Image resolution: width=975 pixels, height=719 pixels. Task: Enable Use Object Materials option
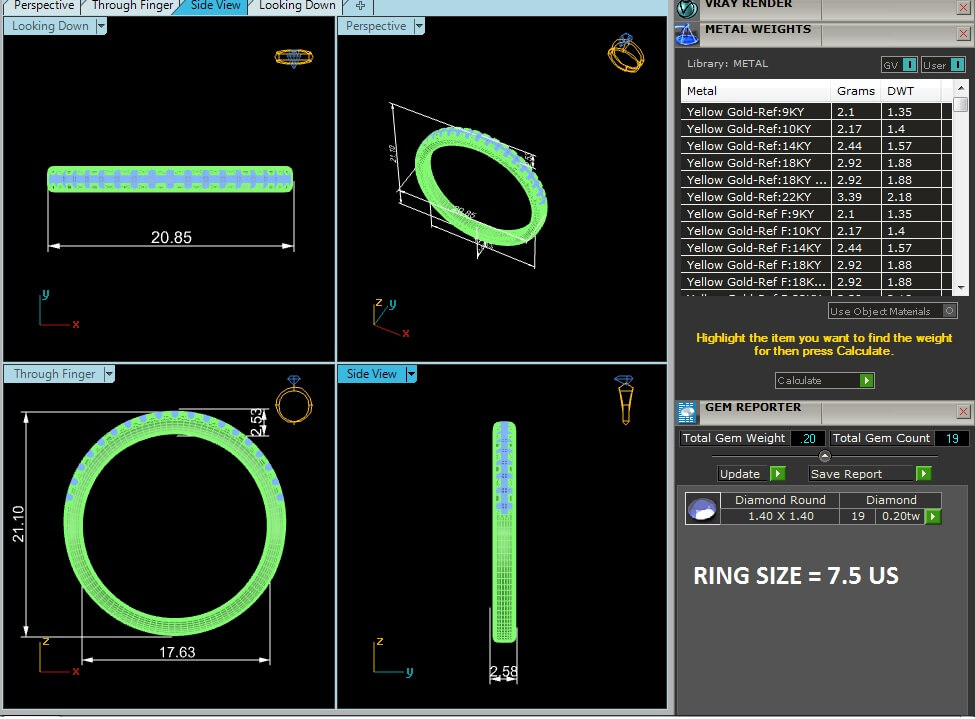[949, 310]
